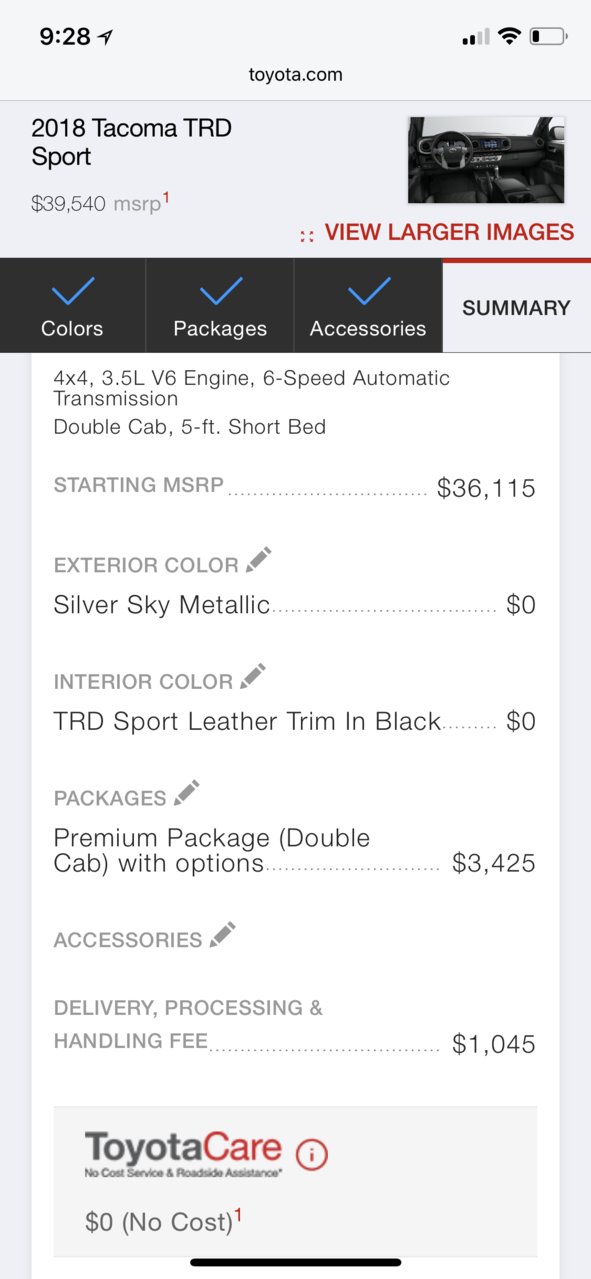
Task: Select the Summary tab
Action: point(517,307)
